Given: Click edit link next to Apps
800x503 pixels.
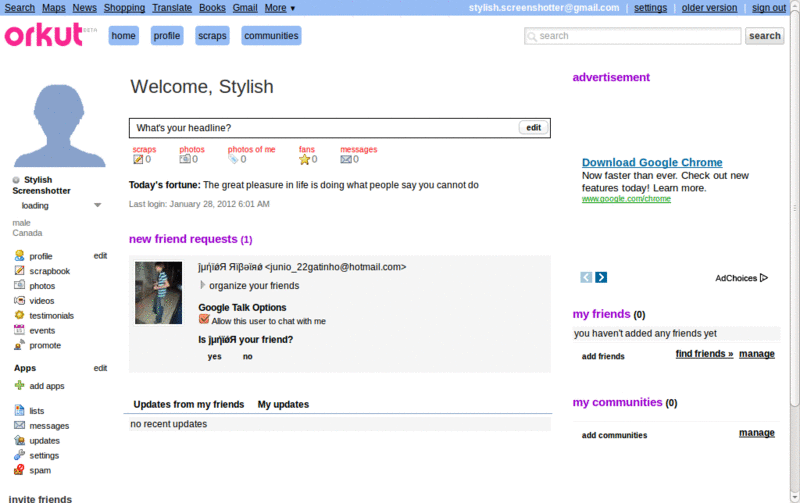Looking at the screenshot, I should (x=100, y=368).
